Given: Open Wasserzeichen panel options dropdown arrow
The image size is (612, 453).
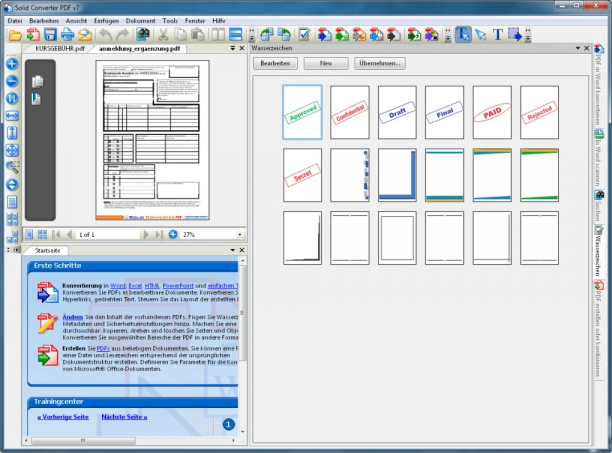Looking at the screenshot, I should 578,48.
